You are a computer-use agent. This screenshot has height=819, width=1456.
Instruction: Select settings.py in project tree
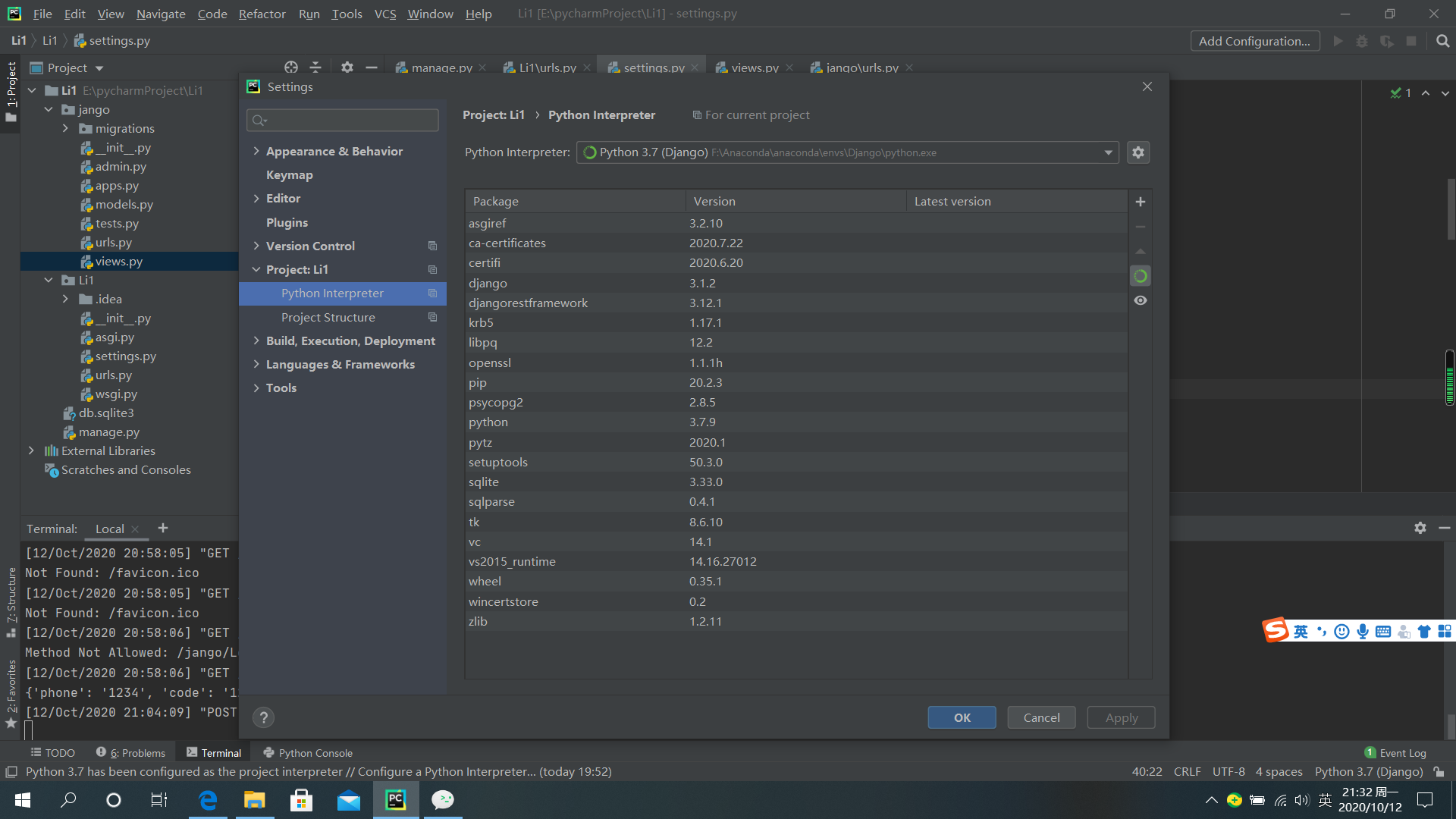[x=125, y=356]
